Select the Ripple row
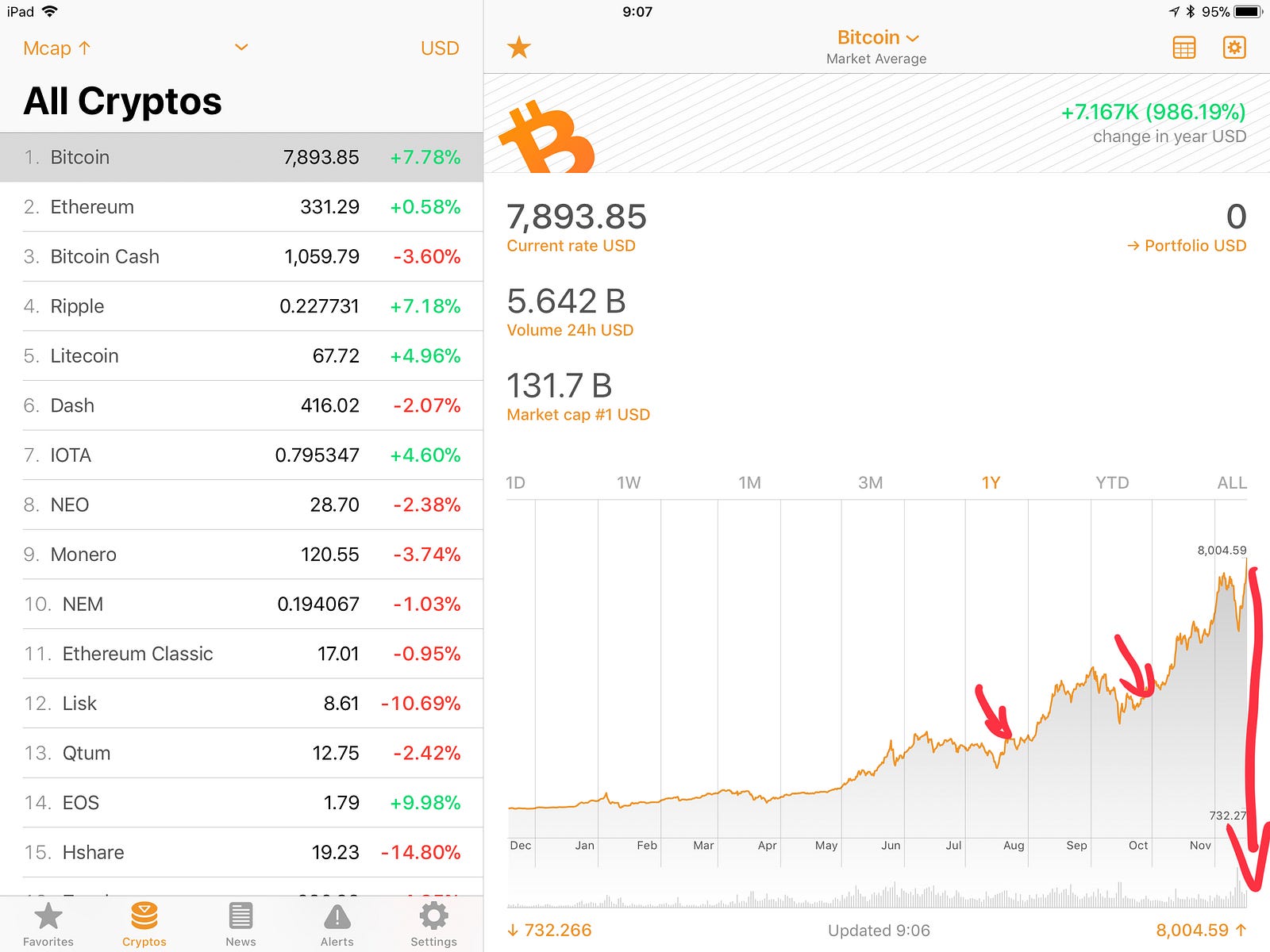 (x=241, y=306)
